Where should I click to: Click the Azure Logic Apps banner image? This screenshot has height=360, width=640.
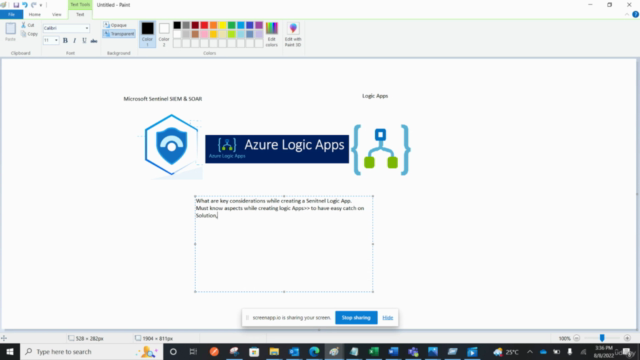point(277,149)
